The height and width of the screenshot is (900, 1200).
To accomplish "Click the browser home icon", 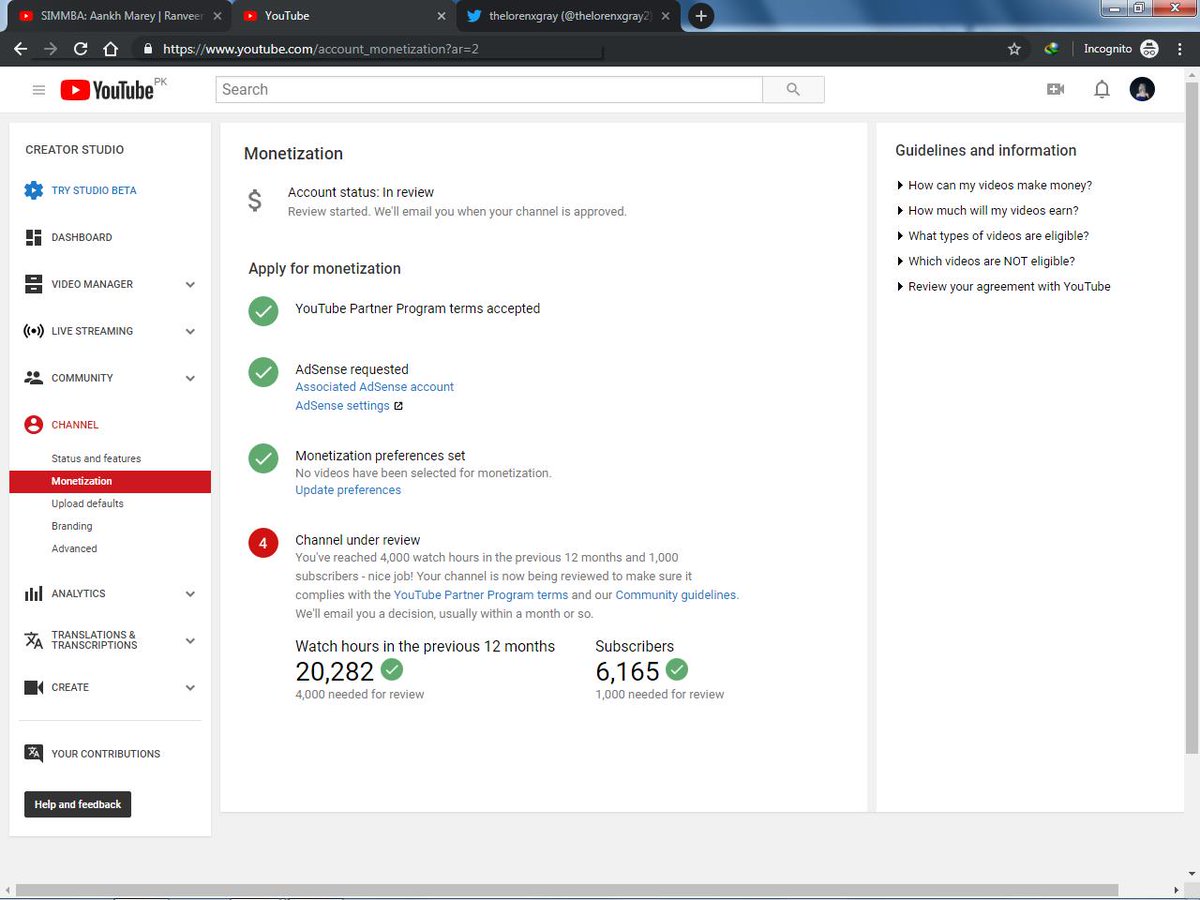I will coord(110,48).
